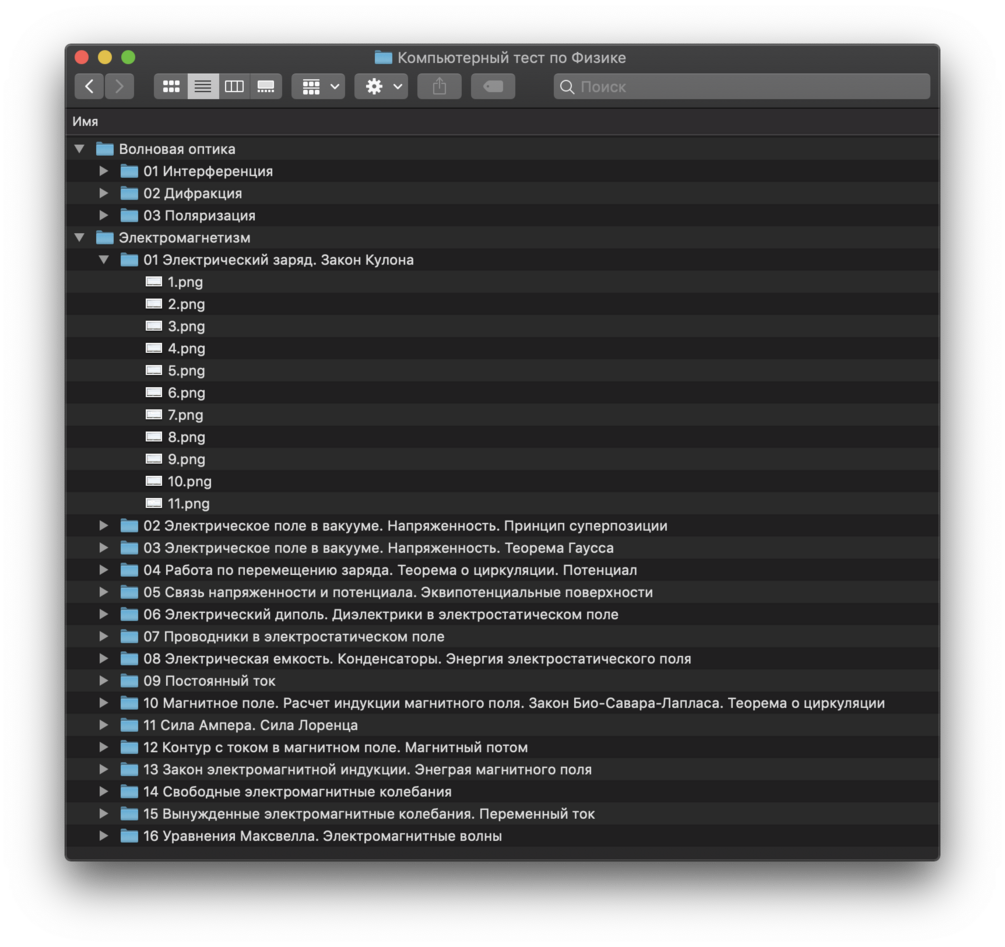Expand 05 Связь напряженности и потенциала

coord(103,592)
